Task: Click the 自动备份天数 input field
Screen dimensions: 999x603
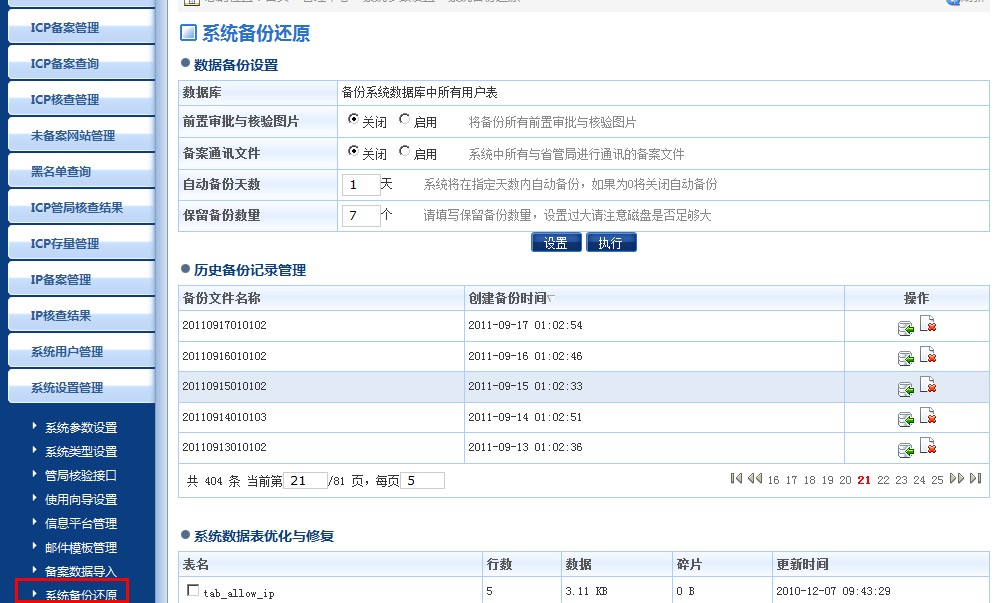Action: (x=360, y=185)
